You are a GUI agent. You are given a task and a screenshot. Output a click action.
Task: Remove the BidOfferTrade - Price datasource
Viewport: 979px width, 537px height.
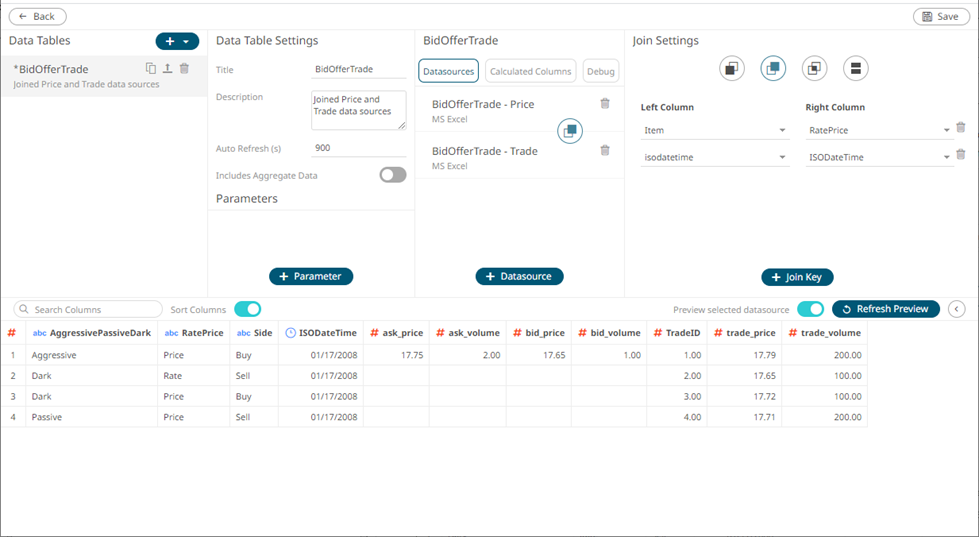(x=605, y=104)
